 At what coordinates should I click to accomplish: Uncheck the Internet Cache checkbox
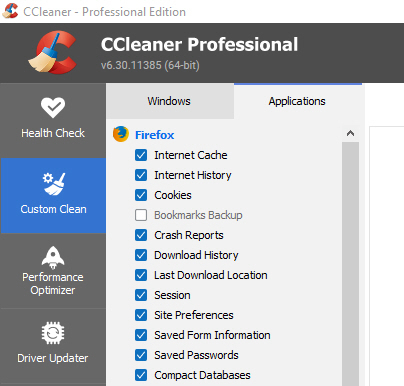pos(141,155)
